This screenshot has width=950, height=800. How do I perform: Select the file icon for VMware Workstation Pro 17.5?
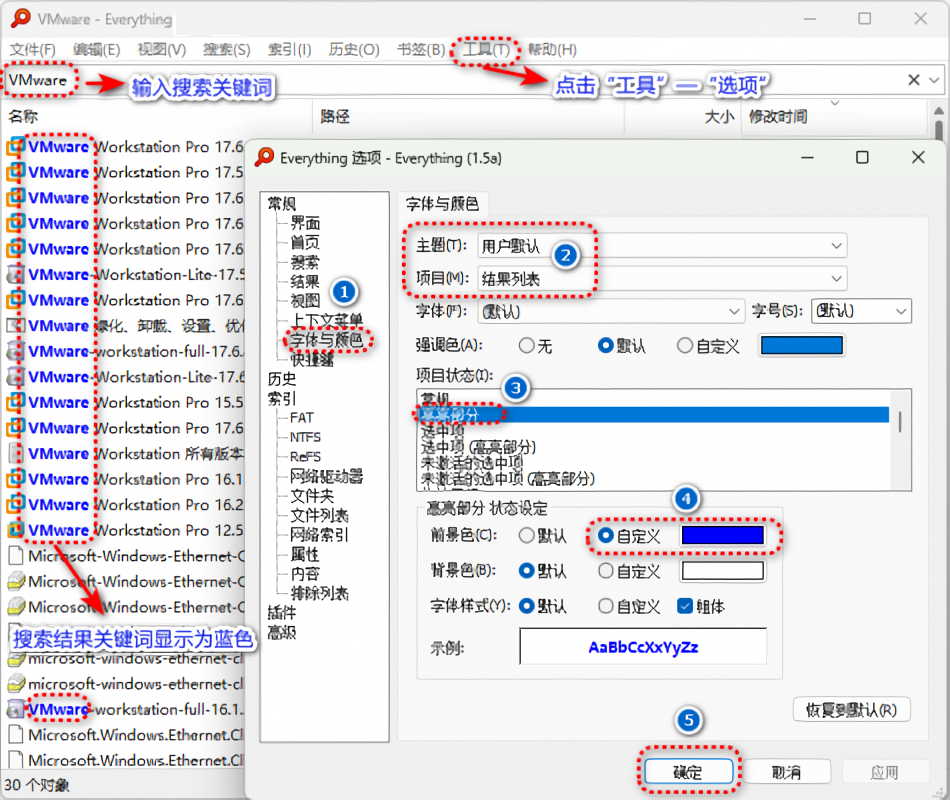15,172
